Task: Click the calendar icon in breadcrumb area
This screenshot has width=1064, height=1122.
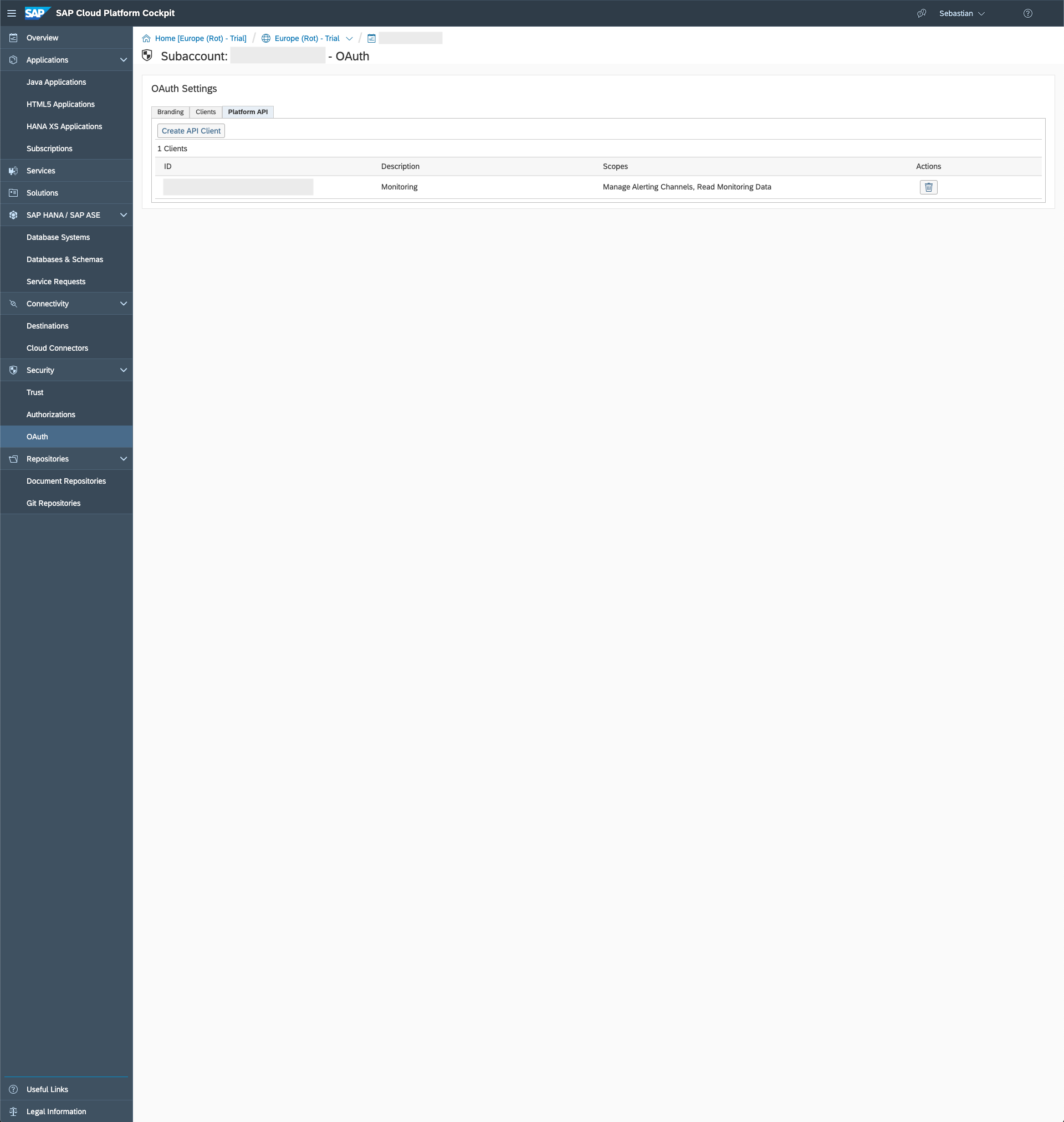Action: coord(370,38)
